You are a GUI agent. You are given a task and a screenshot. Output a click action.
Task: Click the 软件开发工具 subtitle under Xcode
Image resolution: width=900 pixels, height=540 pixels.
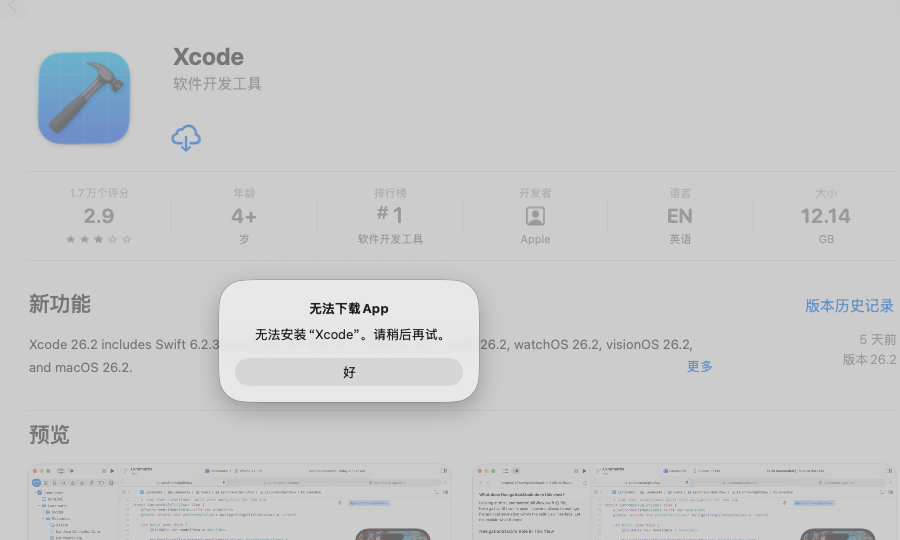click(x=217, y=84)
